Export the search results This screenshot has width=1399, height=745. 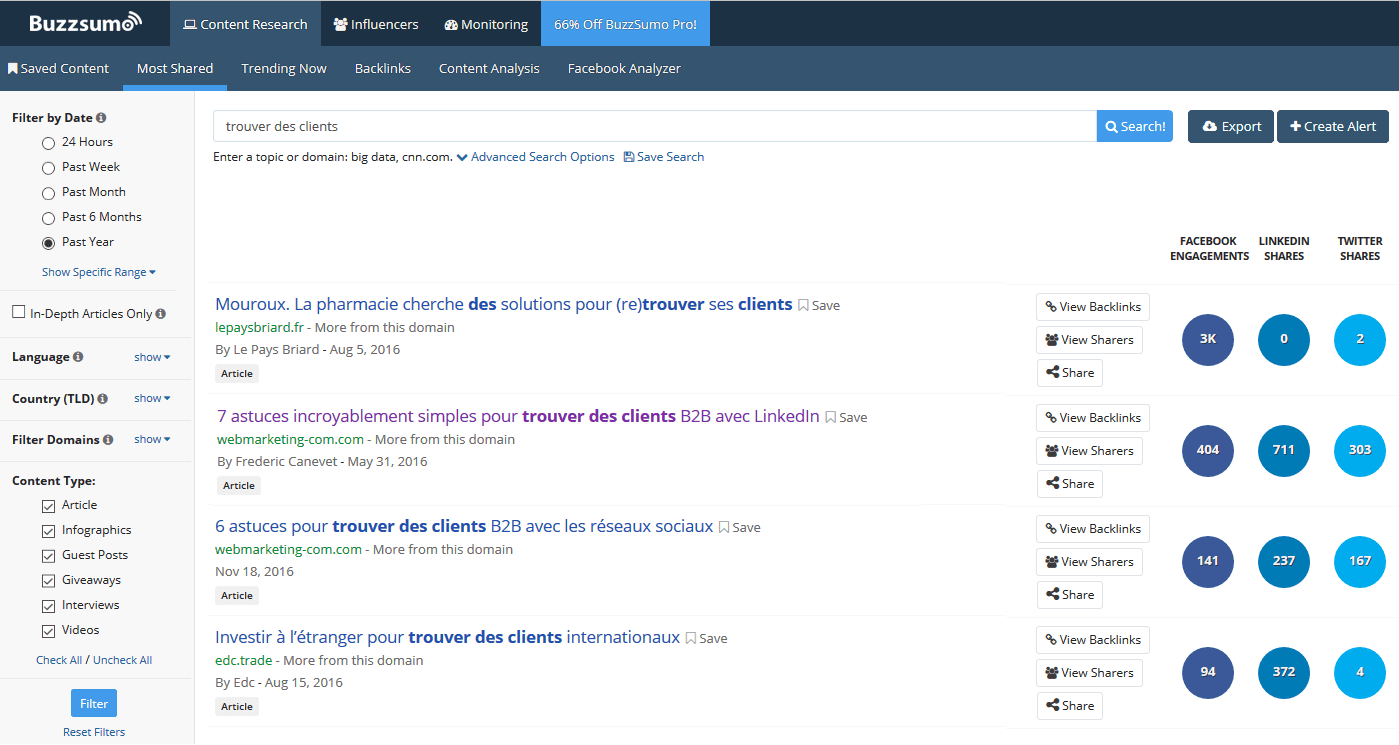pos(1231,126)
